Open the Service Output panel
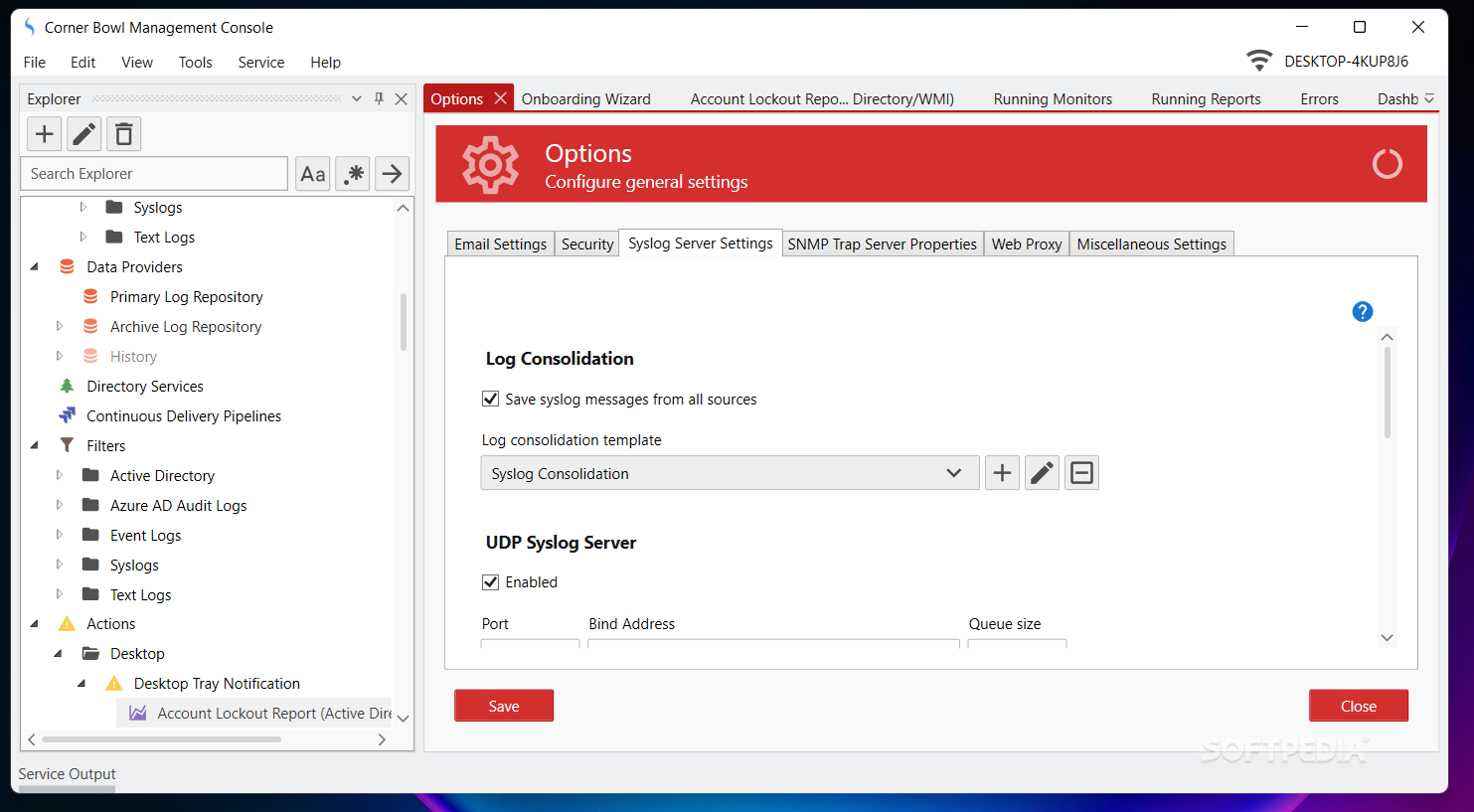This screenshot has width=1474, height=812. coord(67,774)
